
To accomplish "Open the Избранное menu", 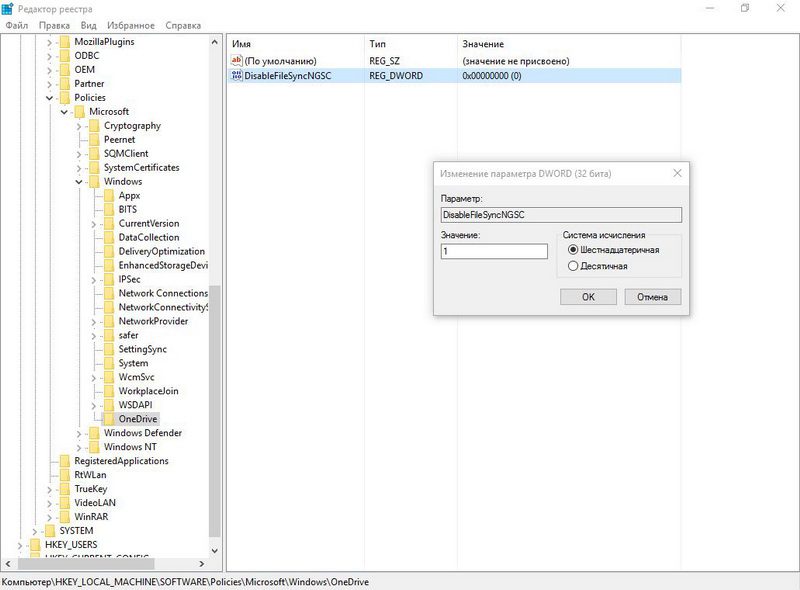I will point(131,25).
